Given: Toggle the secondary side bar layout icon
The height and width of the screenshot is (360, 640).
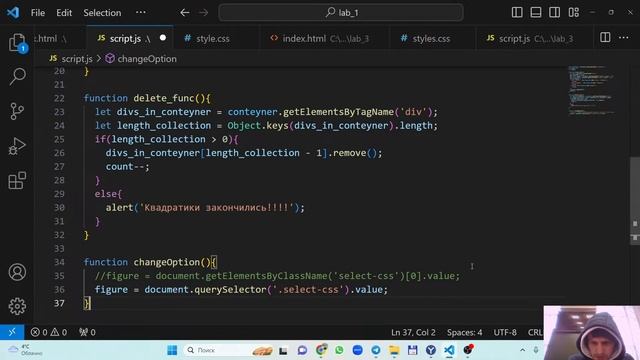Looking at the screenshot, I should point(555,12).
